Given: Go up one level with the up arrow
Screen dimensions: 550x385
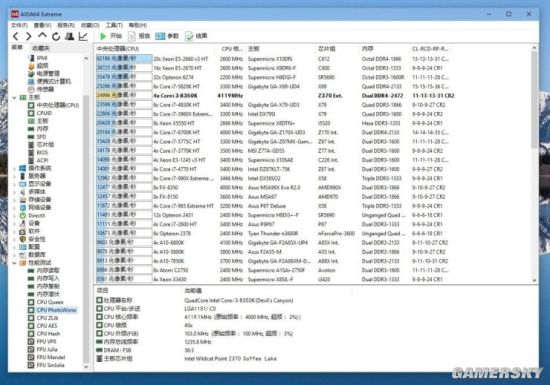Looking at the screenshot, I should 42,36.
